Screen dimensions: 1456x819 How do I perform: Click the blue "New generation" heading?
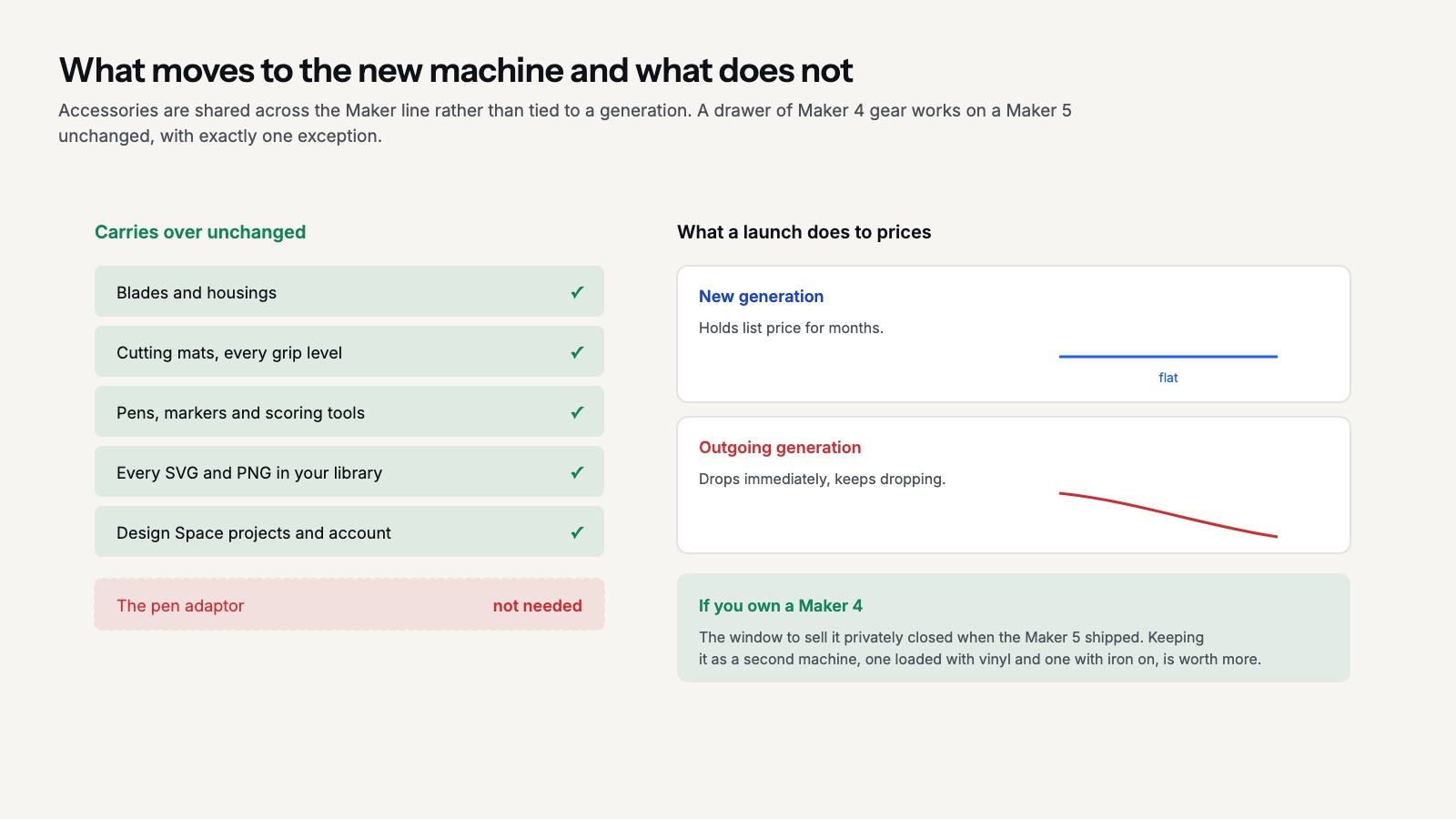(x=762, y=296)
